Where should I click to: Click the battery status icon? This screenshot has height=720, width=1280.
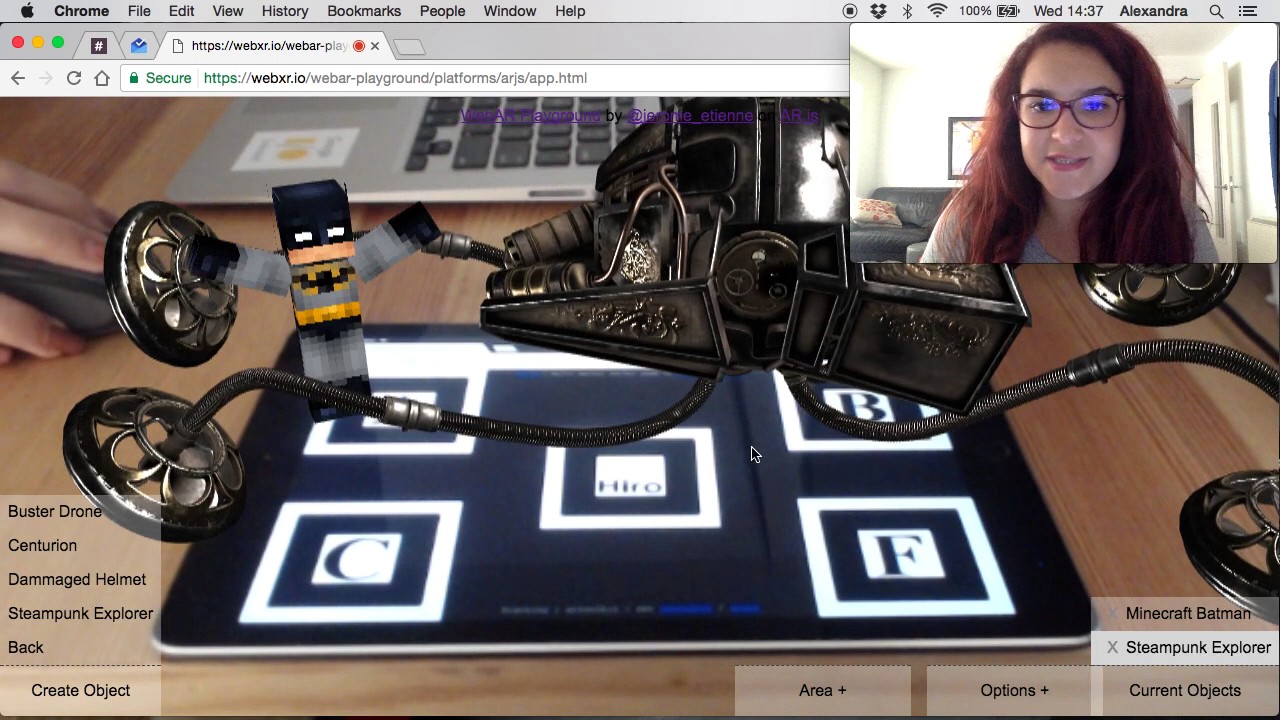[1008, 11]
